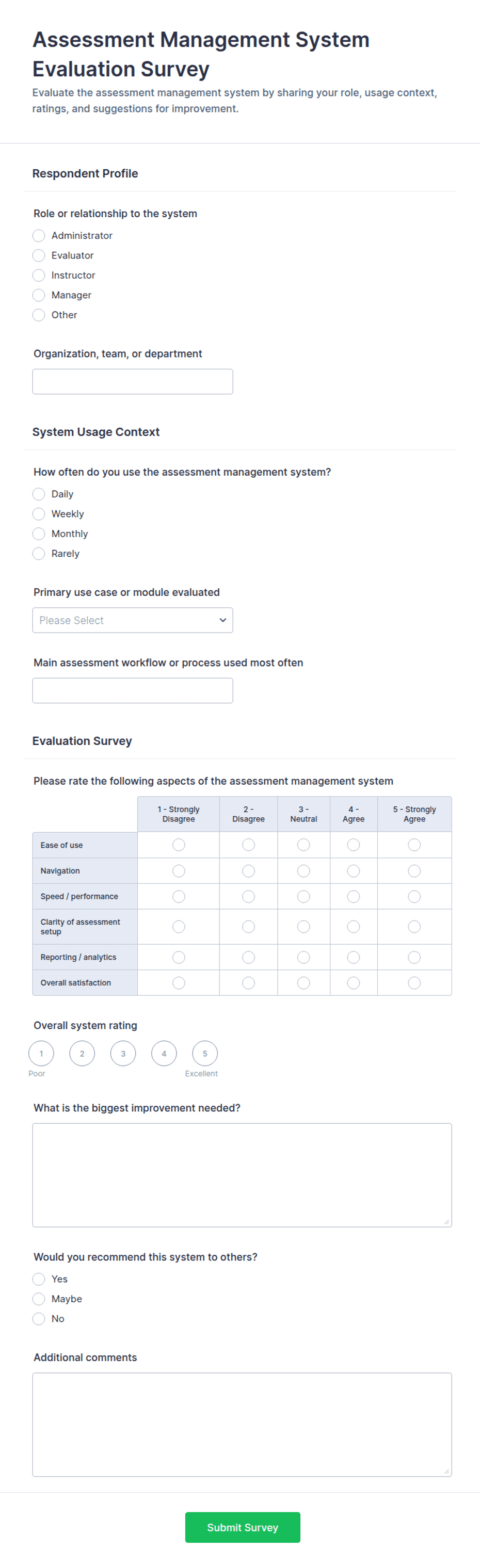Viewport: 480px width, 1568px height.
Task: Rate Speed / performance as Strongly Disagree
Action: [179, 897]
